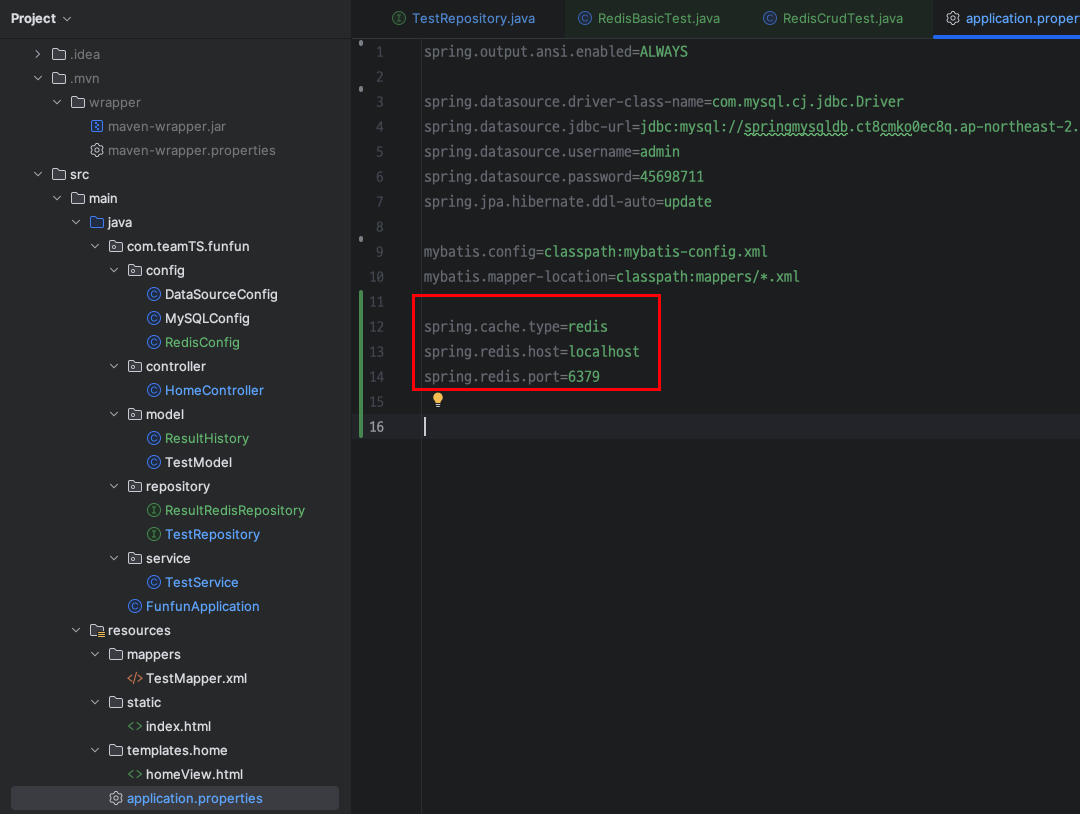The height and width of the screenshot is (814, 1080).
Task: Click the spring.redis.host=localhost line
Action: click(532, 352)
